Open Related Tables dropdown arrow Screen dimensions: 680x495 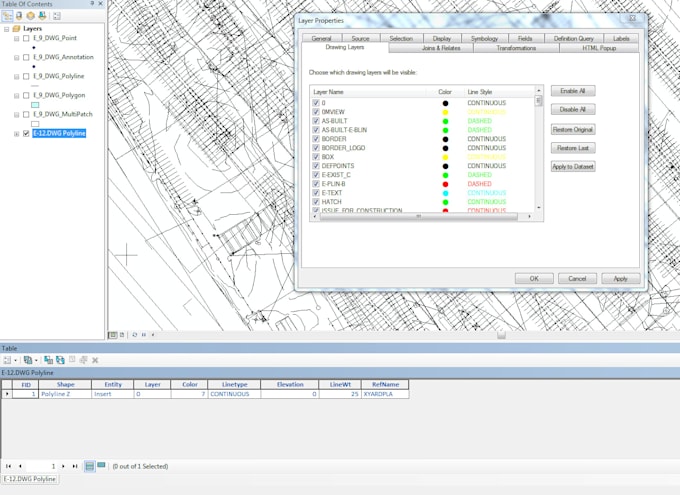[36, 360]
